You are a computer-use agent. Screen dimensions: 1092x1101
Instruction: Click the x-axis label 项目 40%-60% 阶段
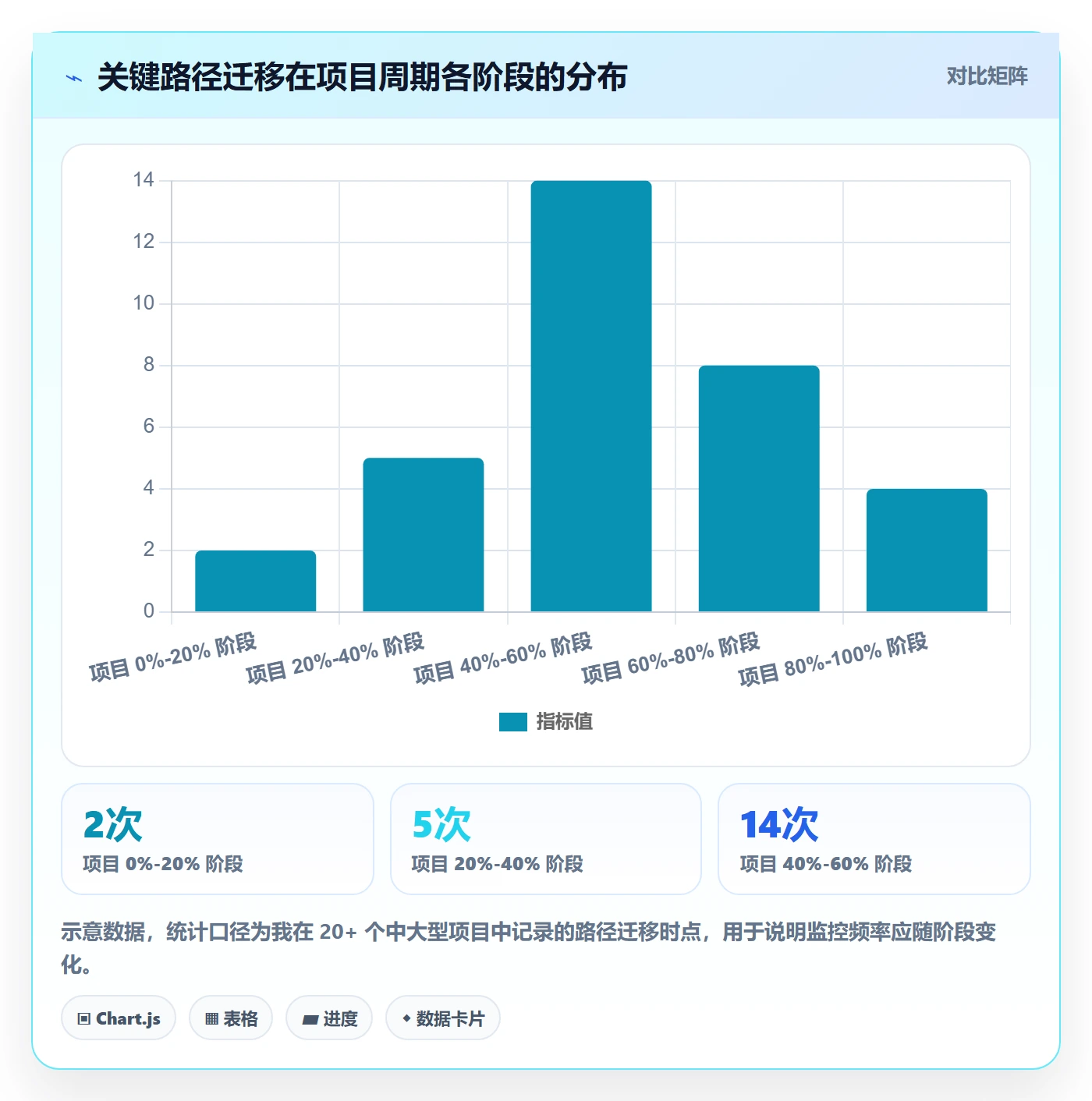(x=503, y=658)
